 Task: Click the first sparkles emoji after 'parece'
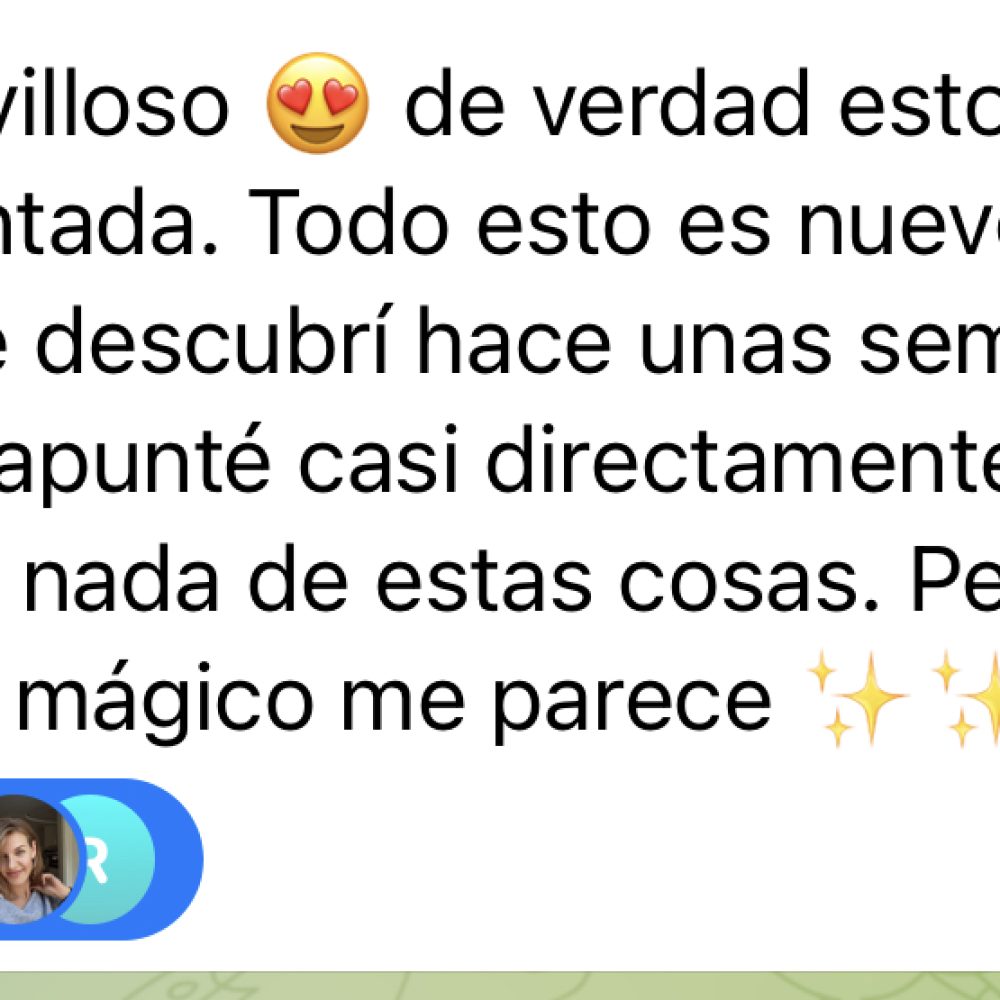(x=857, y=698)
